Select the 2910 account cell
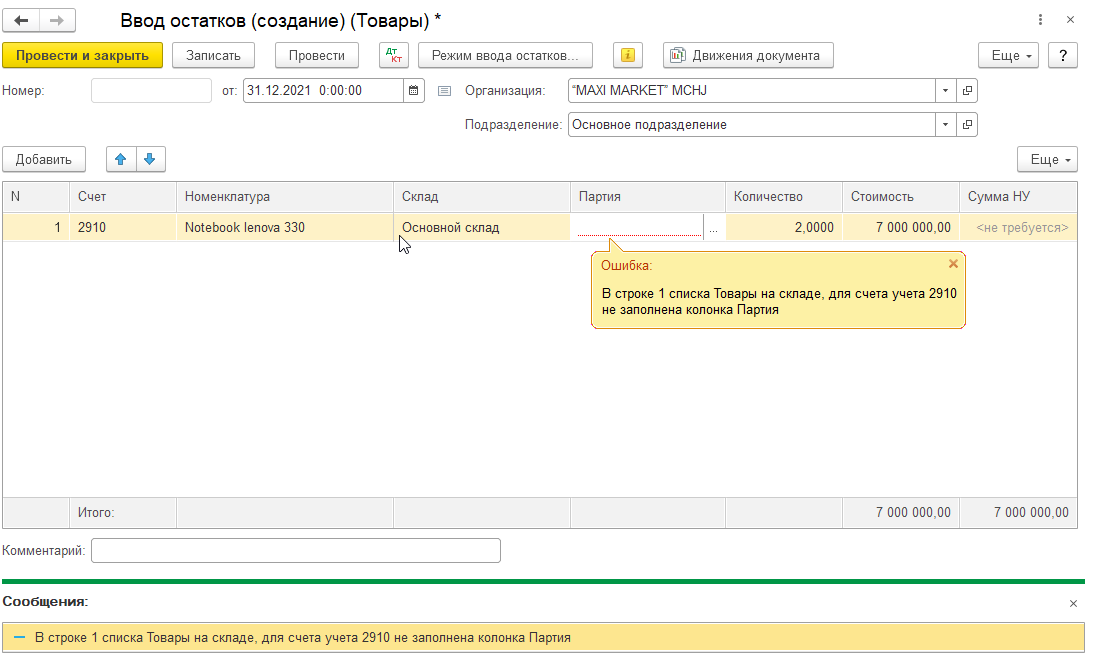The width and height of the screenshot is (1095, 665). [x=123, y=227]
